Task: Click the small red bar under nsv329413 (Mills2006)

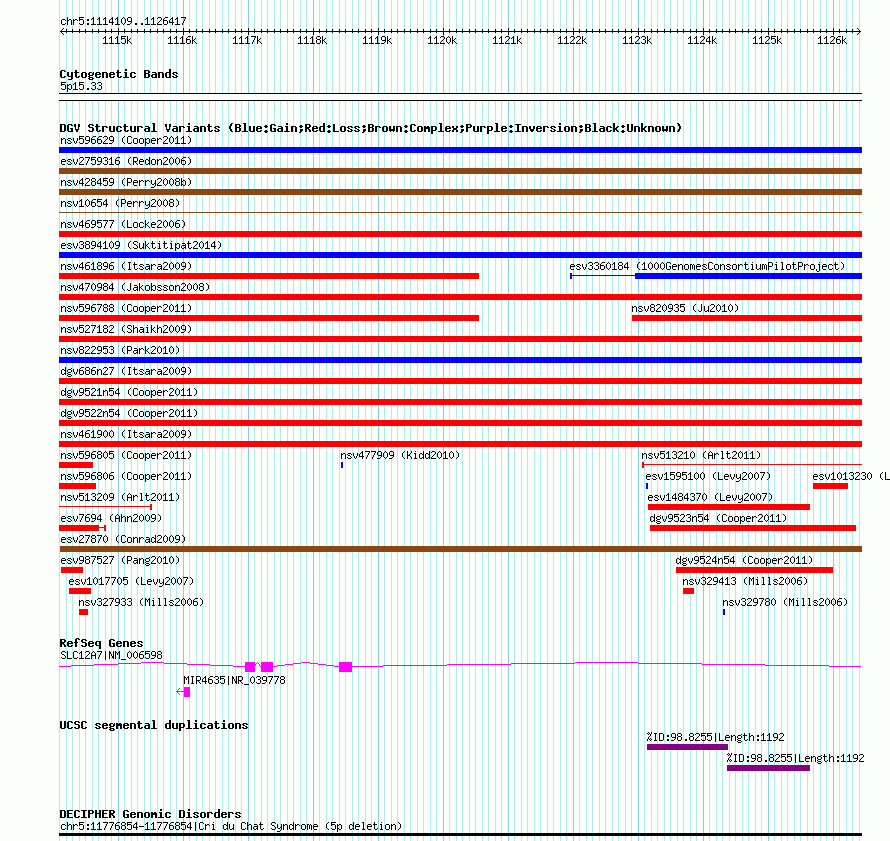Action: point(689,591)
